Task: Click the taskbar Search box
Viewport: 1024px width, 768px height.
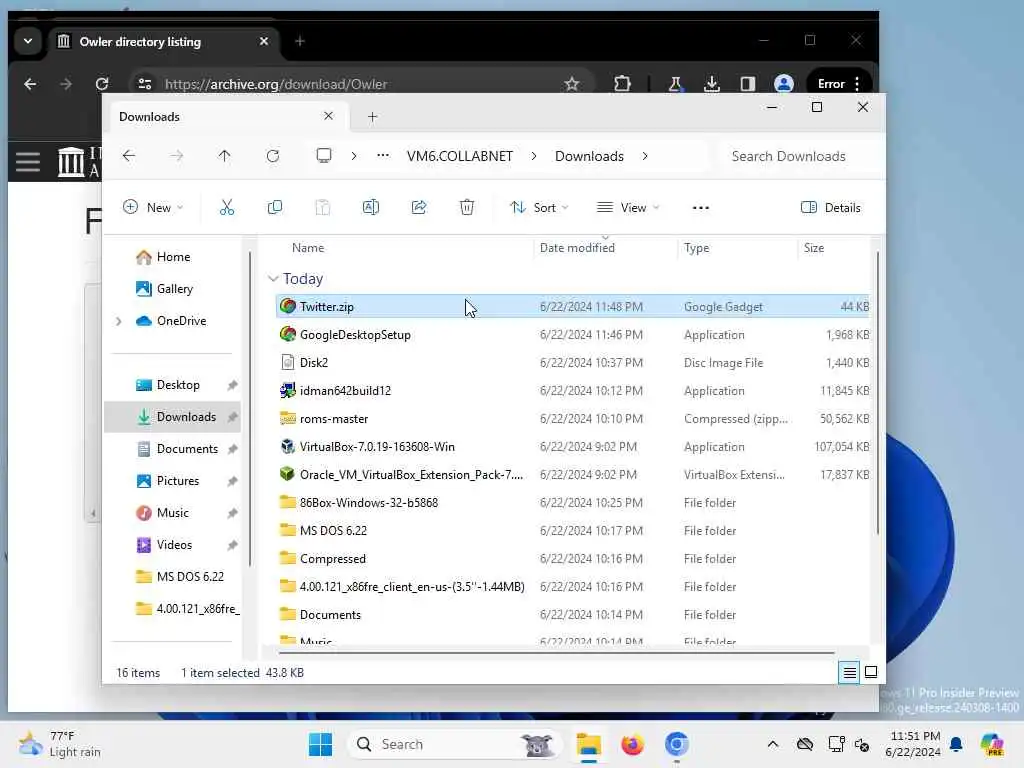Action: [455, 744]
